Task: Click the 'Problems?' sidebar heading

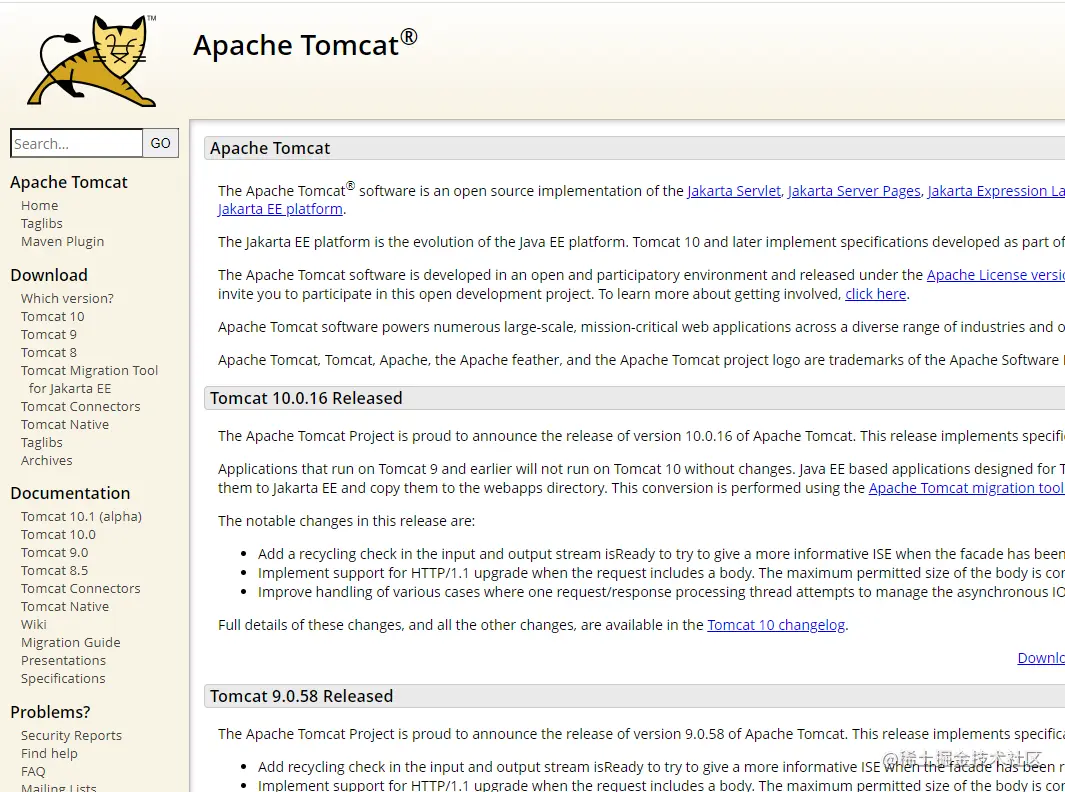Action: pos(50,712)
